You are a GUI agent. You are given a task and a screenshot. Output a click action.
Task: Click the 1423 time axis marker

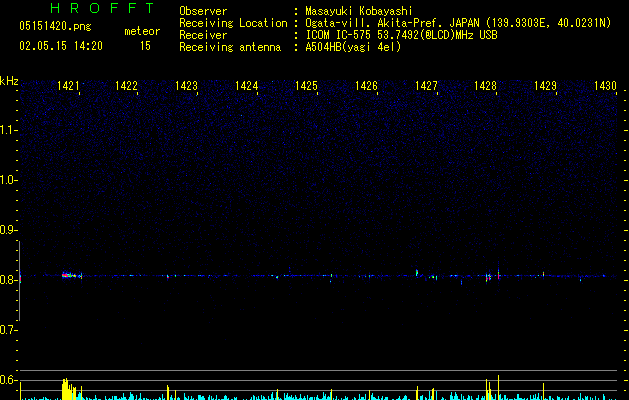click(186, 86)
